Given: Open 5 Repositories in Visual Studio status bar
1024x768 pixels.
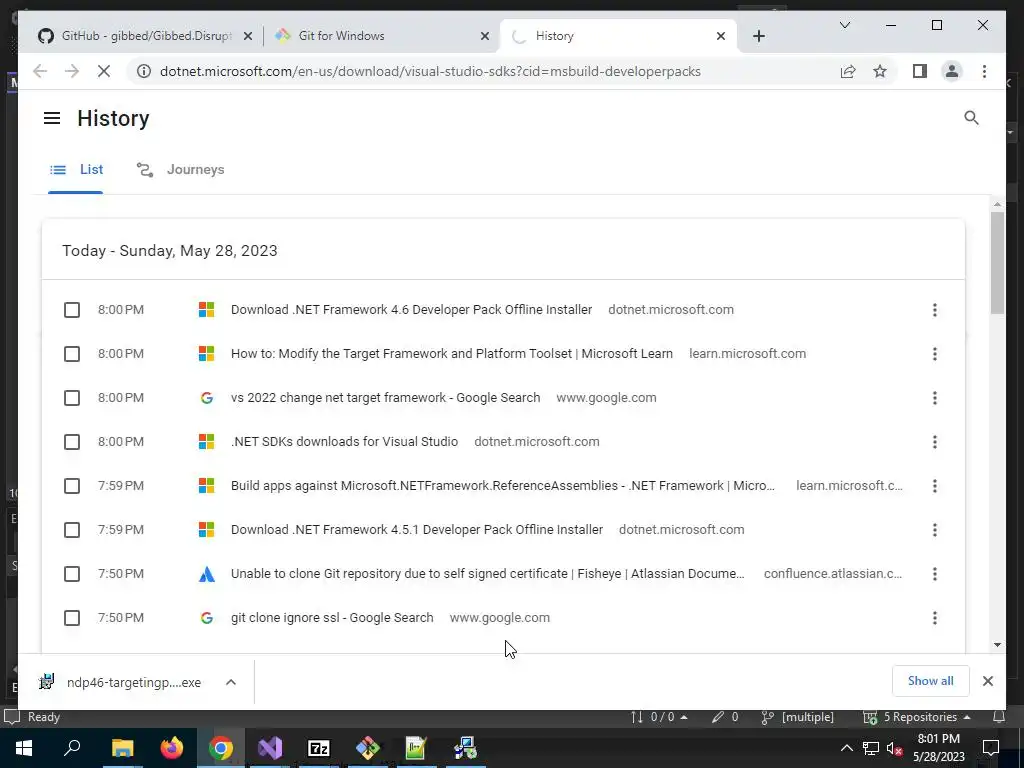Looking at the screenshot, I should click(917, 717).
